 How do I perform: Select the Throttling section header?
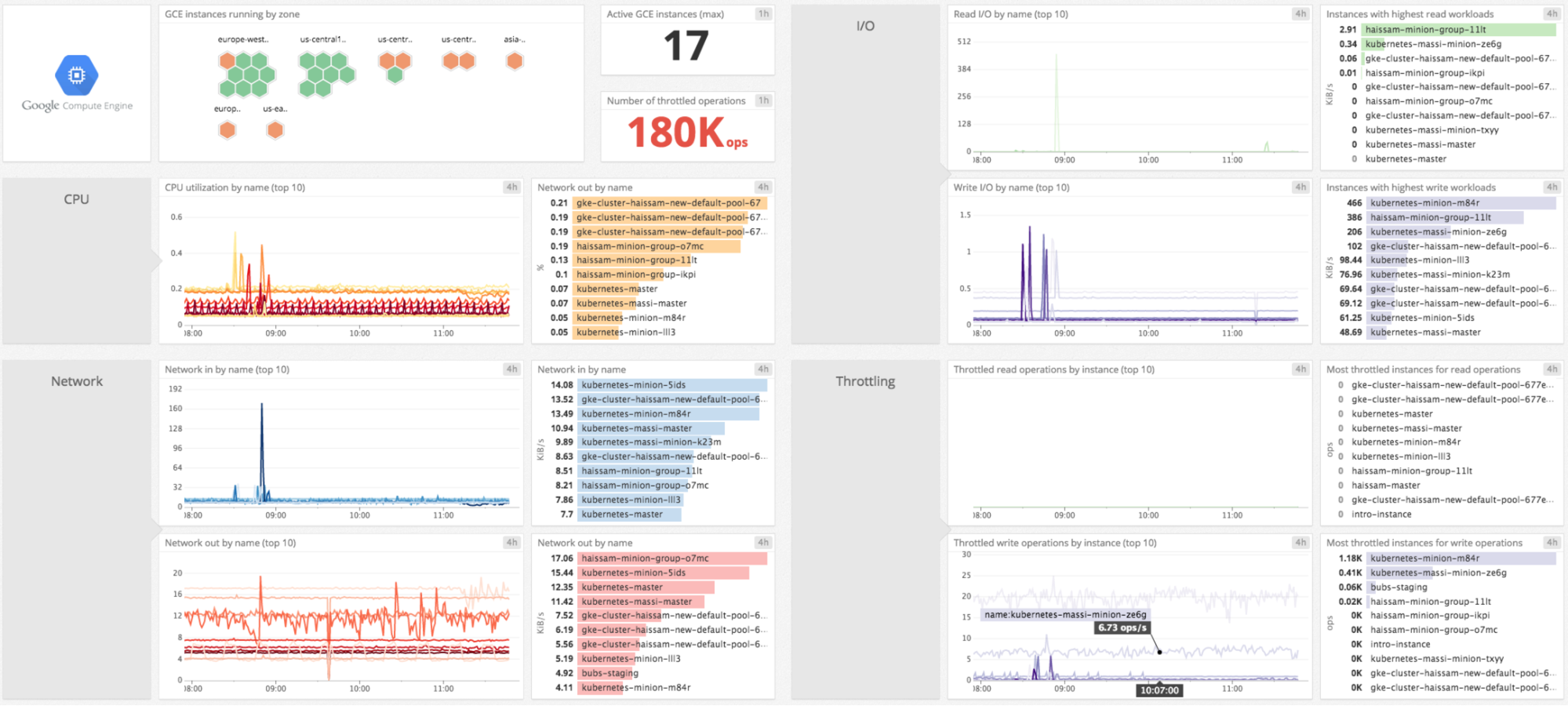point(865,381)
